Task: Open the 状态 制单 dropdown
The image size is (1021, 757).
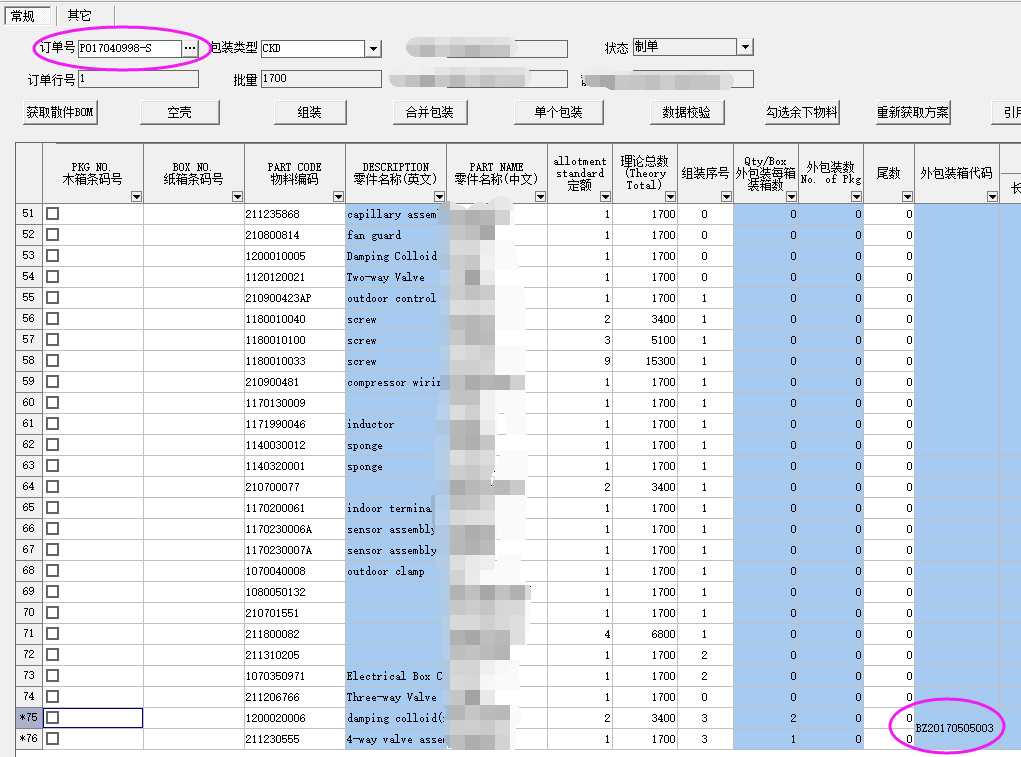Action: pyautogui.click(x=746, y=47)
